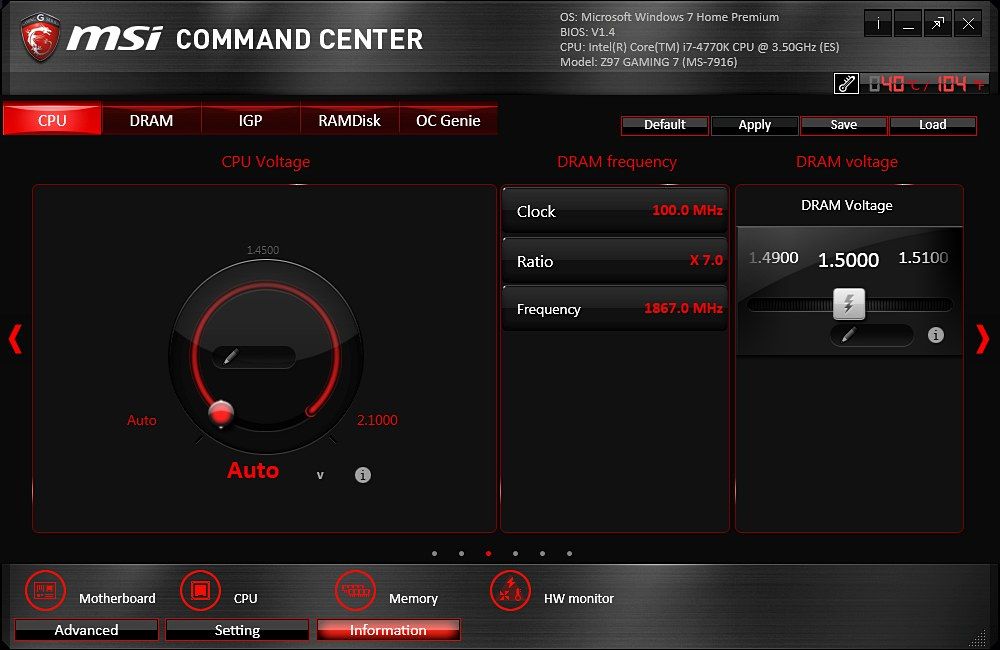Image resolution: width=1000 pixels, height=650 pixels.
Task: Select 1.4900 DRAM voltage value
Action: [774, 258]
